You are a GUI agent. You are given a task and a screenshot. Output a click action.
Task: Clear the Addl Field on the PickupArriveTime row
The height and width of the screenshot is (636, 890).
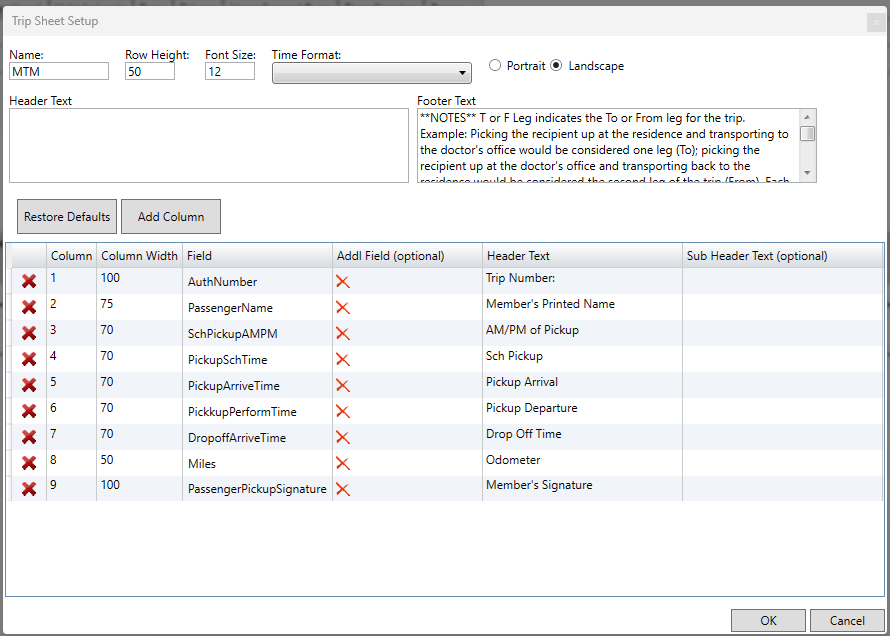point(344,384)
